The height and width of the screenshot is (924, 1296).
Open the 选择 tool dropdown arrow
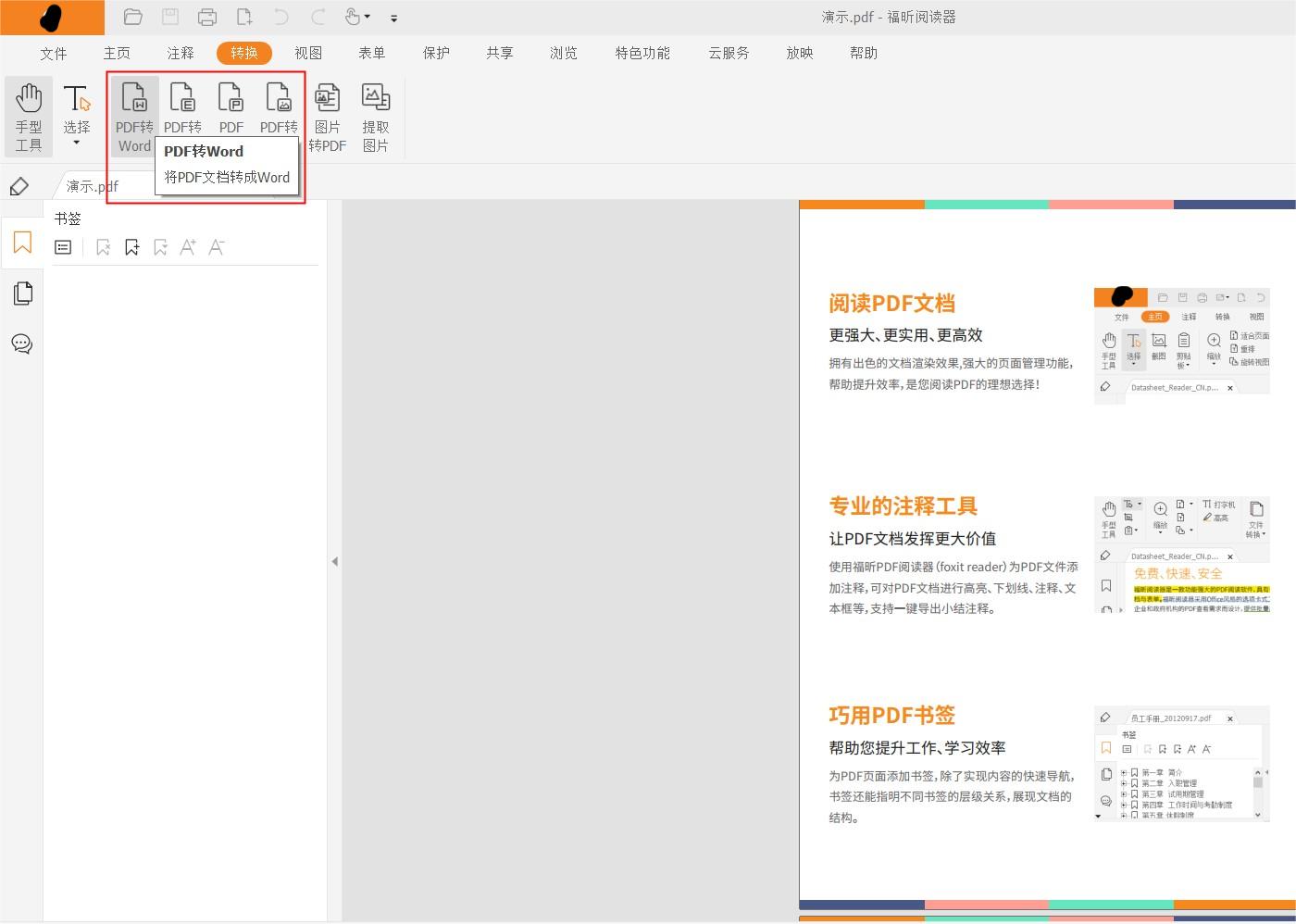(x=77, y=141)
